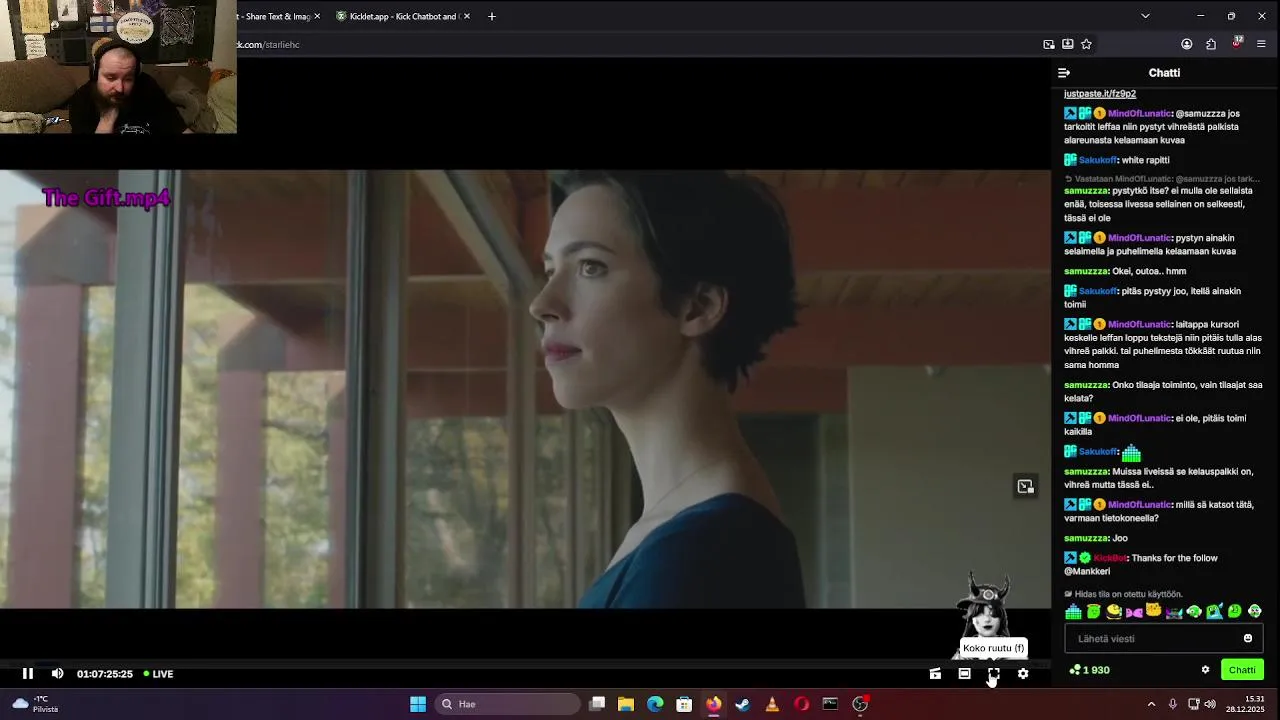View the 1 930 channel points
Viewport: 1280px width, 720px height.
(1090, 670)
